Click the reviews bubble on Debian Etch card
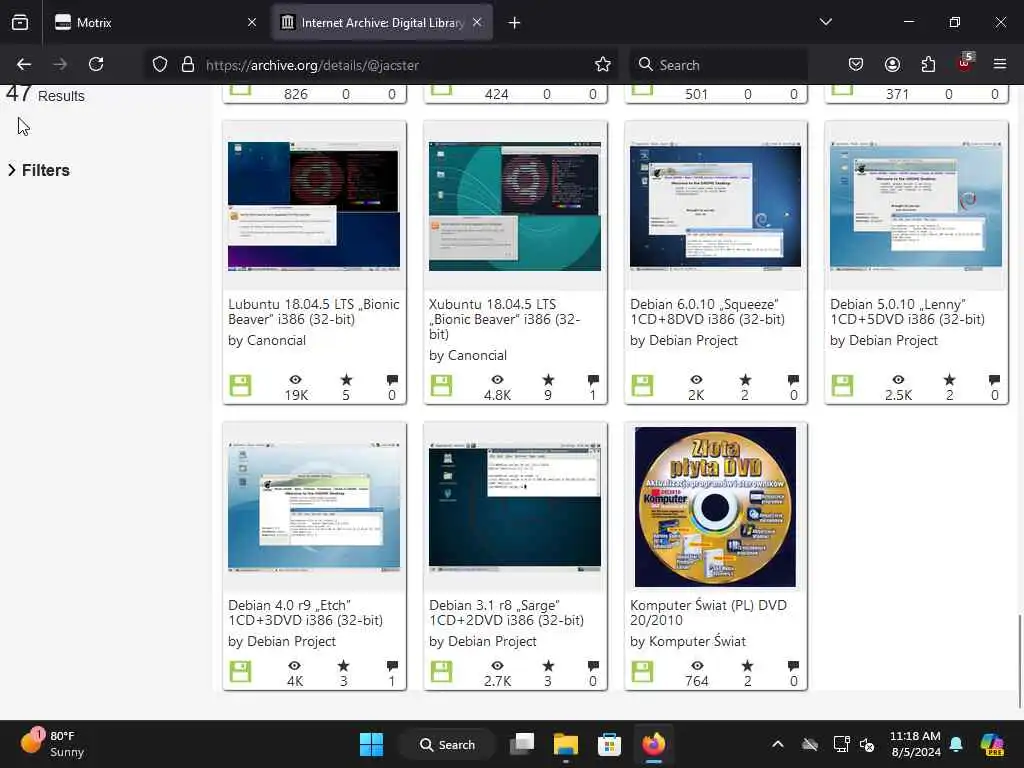The height and width of the screenshot is (768, 1024). tap(392, 665)
